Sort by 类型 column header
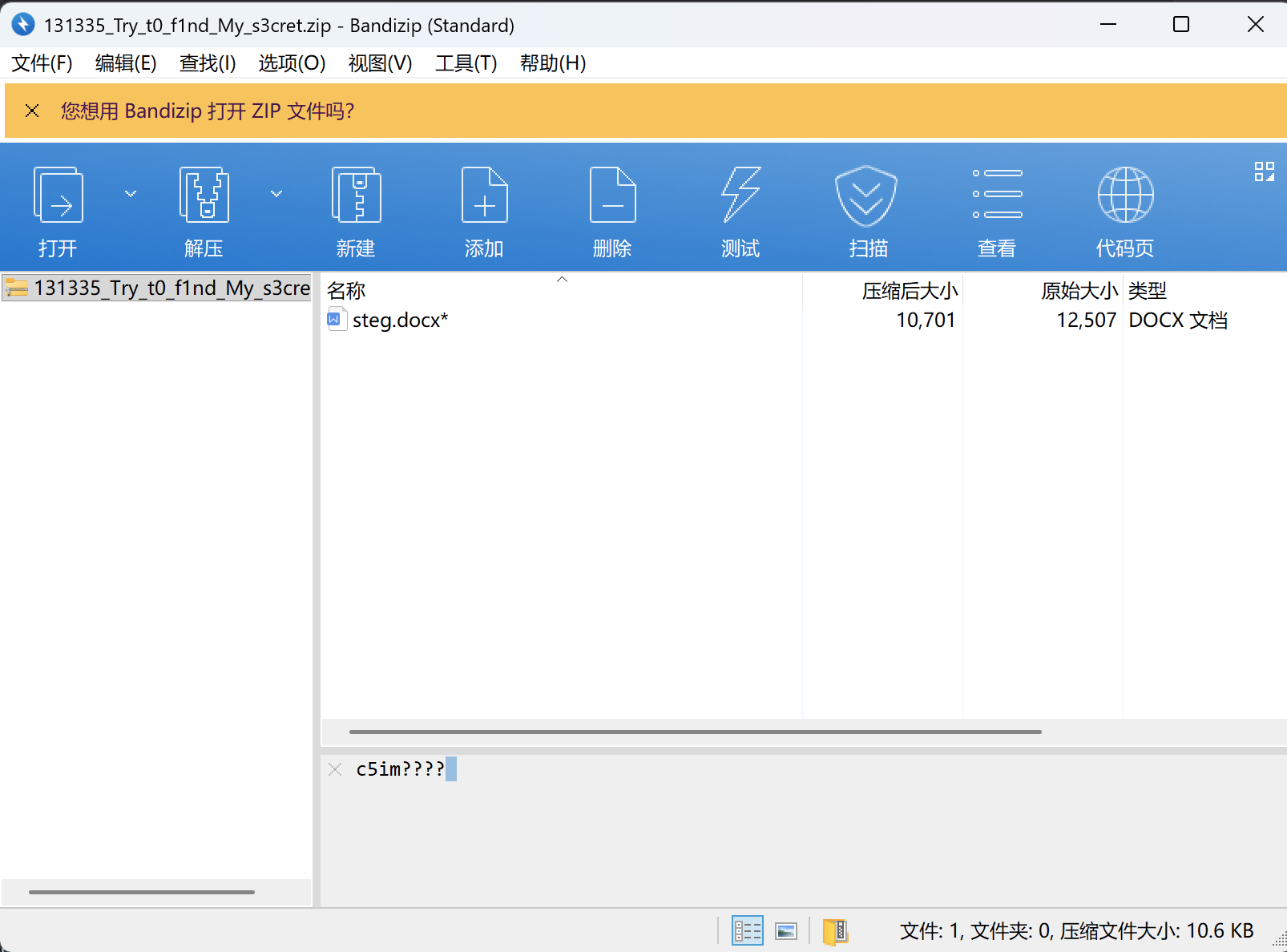 pyautogui.click(x=1148, y=291)
